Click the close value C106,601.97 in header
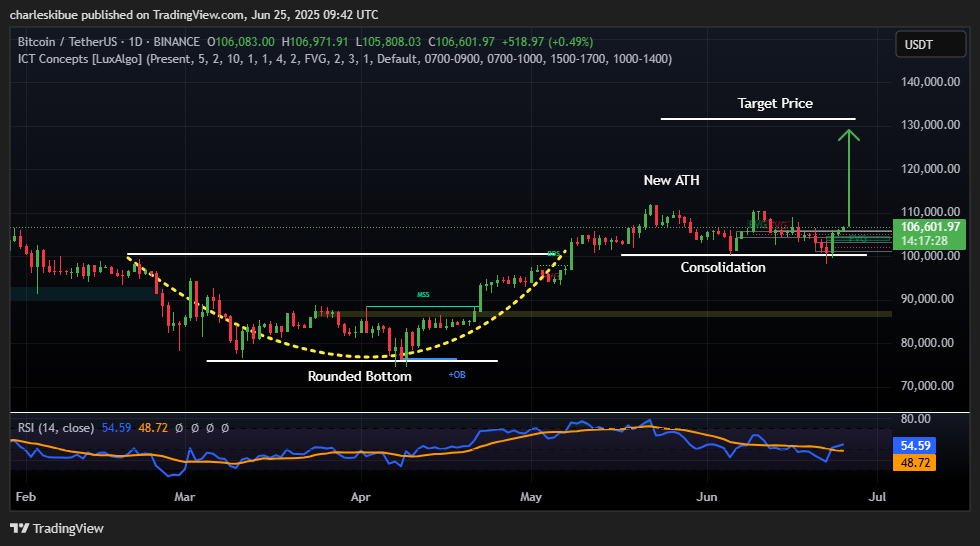Screen dimensions: 980x546 click(x=461, y=42)
